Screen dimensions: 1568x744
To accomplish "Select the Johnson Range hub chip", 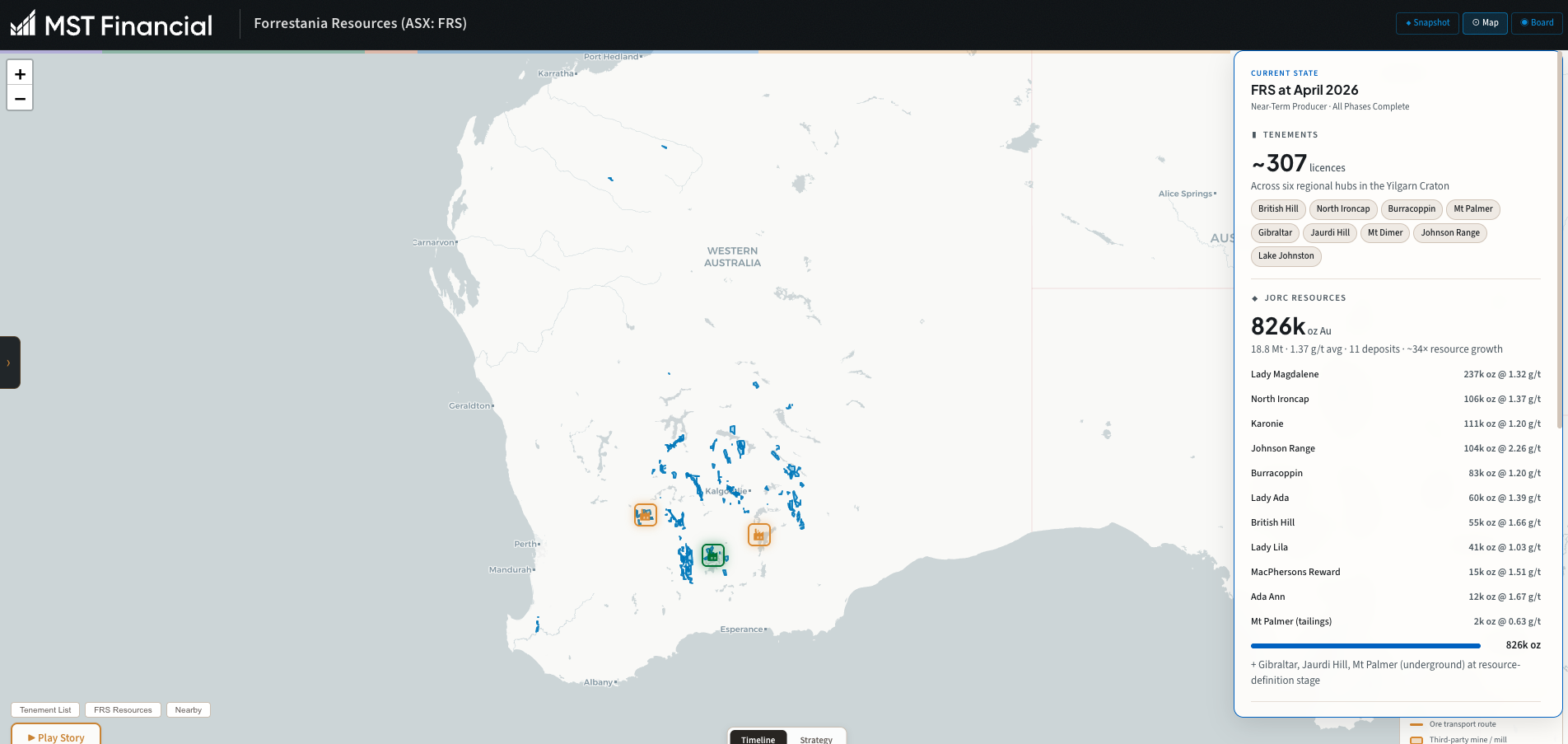I will click(x=1450, y=233).
